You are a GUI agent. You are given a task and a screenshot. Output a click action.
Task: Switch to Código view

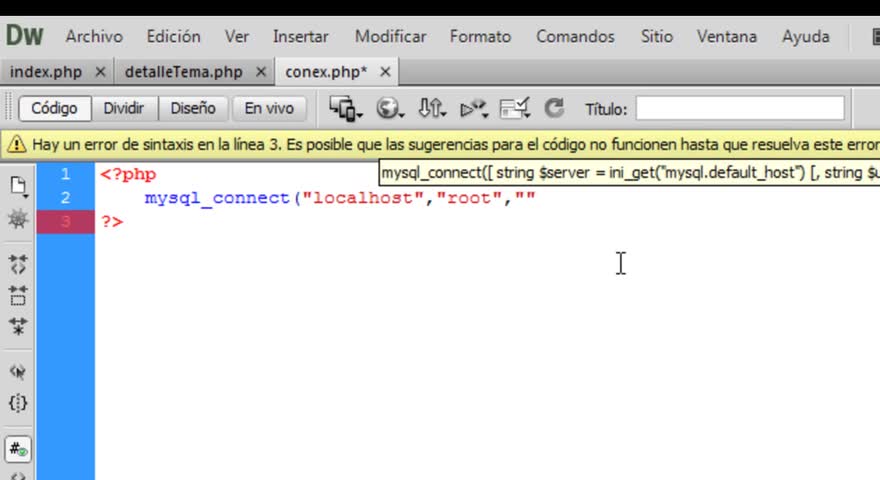coord(54,108)
